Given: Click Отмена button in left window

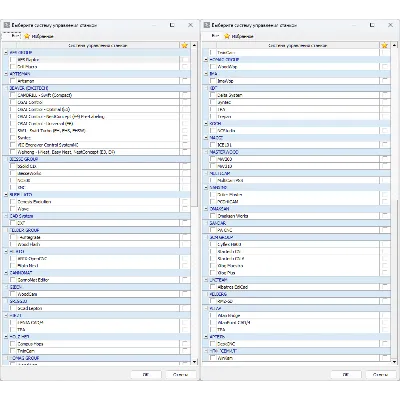Looking at the screenshot, I should pos(180,375).
